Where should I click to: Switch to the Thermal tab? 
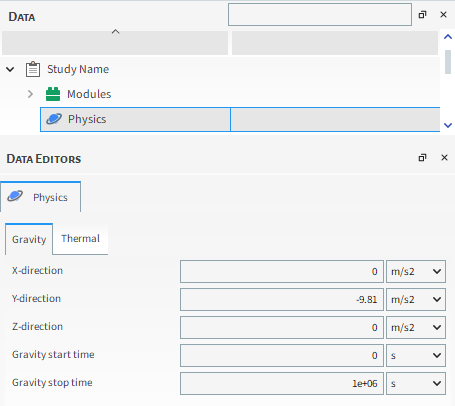pos(80,239)
